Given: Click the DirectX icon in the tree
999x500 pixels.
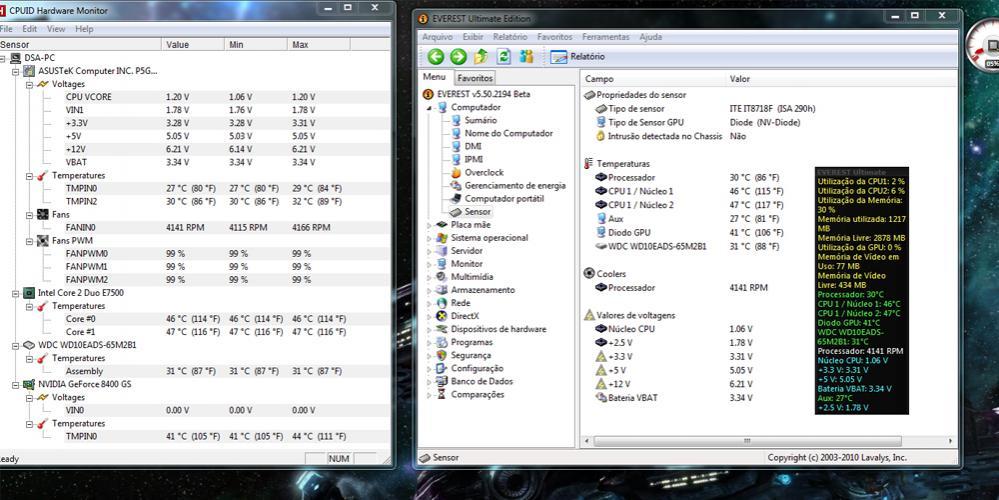Looking at the screenshot, I should [441, 316].
